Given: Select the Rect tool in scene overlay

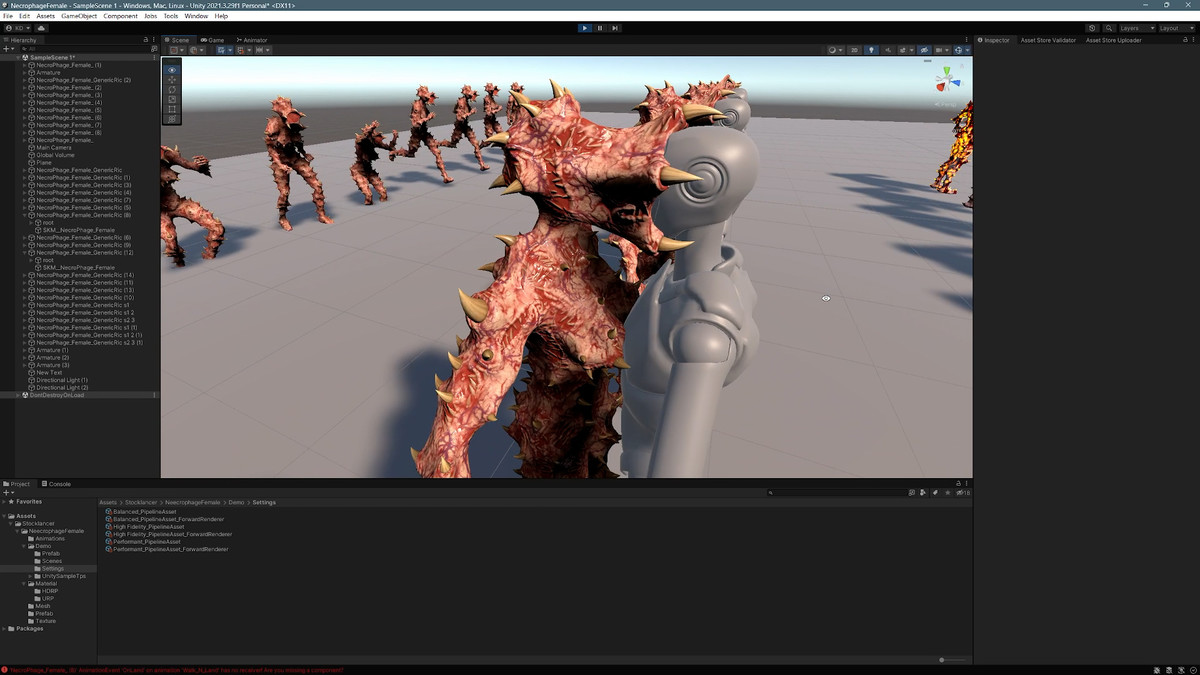Looking at the screenshot, I should coord(172,109).
